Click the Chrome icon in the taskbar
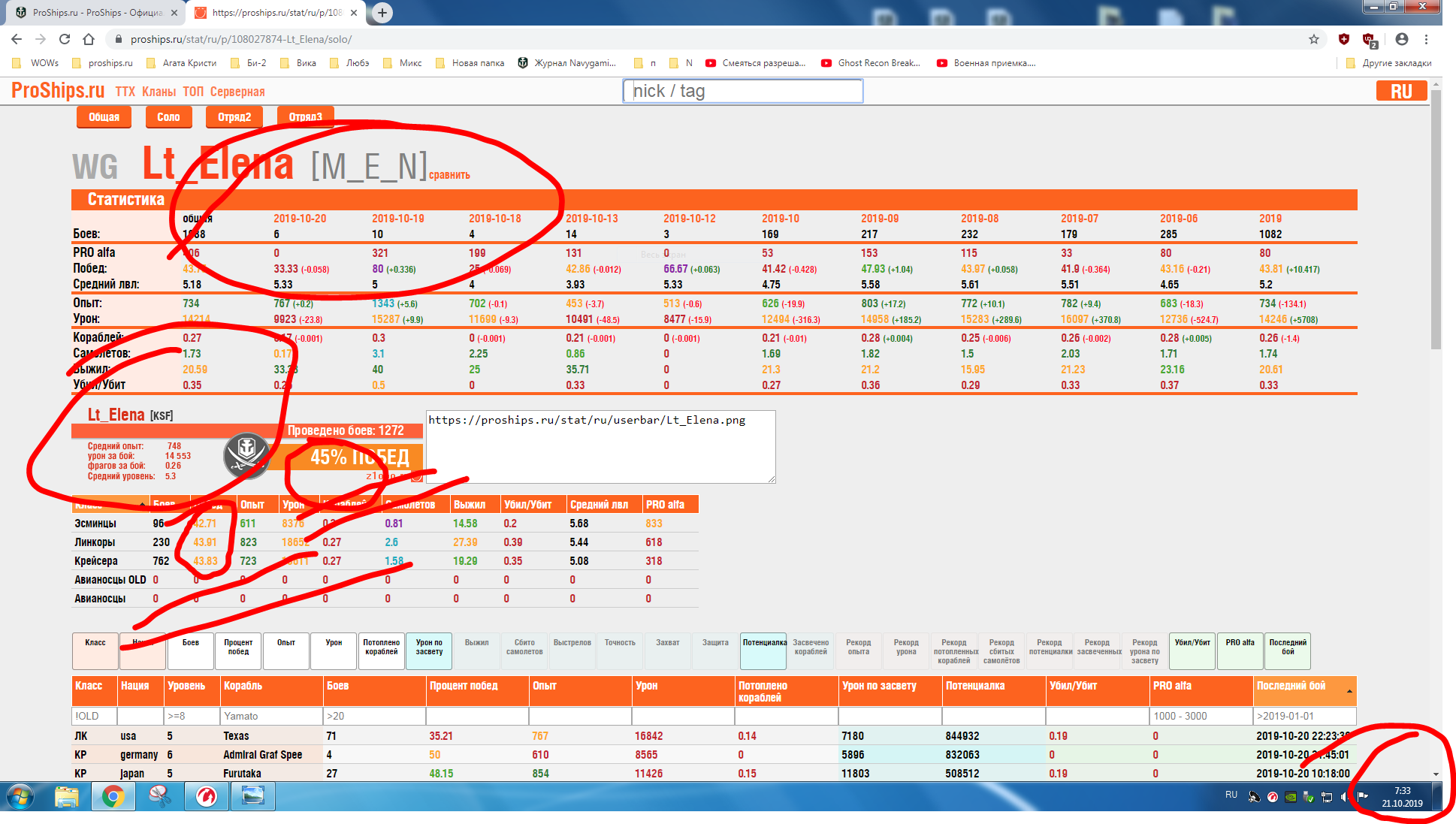 113,796
